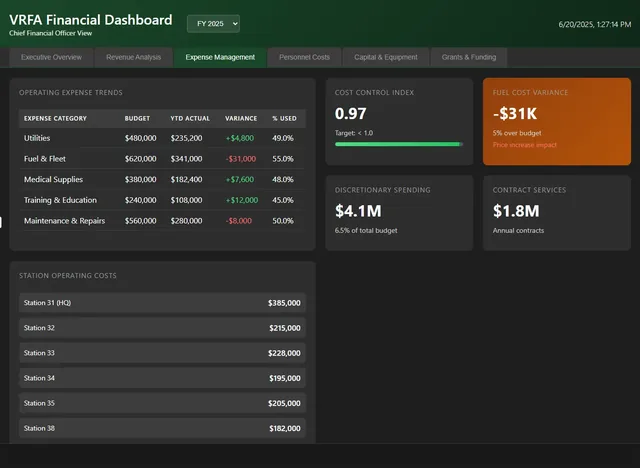Click Station 33 cost $228,000

point(284,353)
